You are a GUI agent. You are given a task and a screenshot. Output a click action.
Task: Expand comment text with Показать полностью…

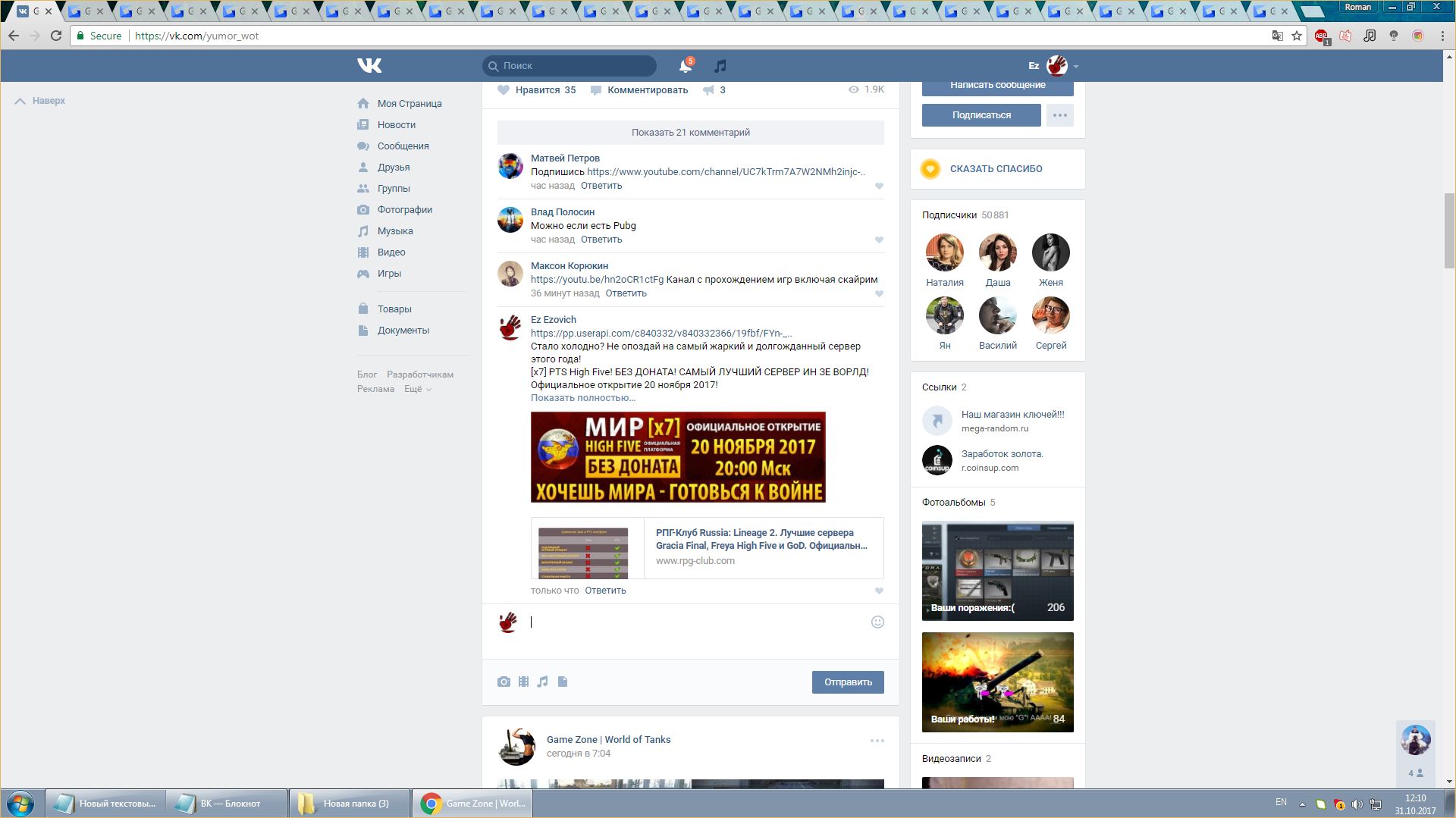click(x=583, y=398)
